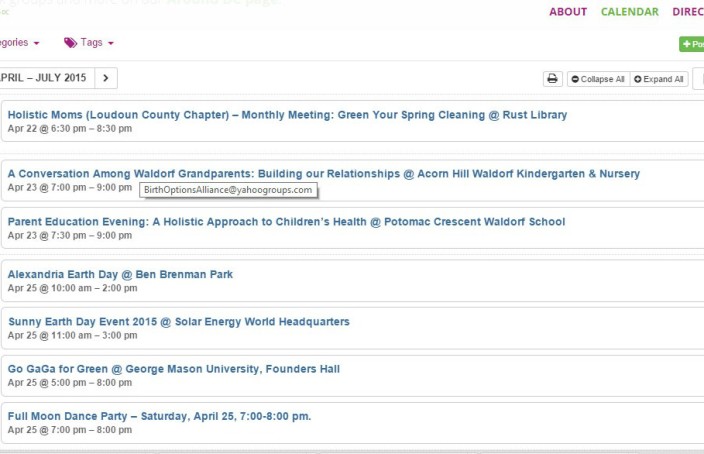Open the Holistic Moms Monthly Meeting event

287,115
